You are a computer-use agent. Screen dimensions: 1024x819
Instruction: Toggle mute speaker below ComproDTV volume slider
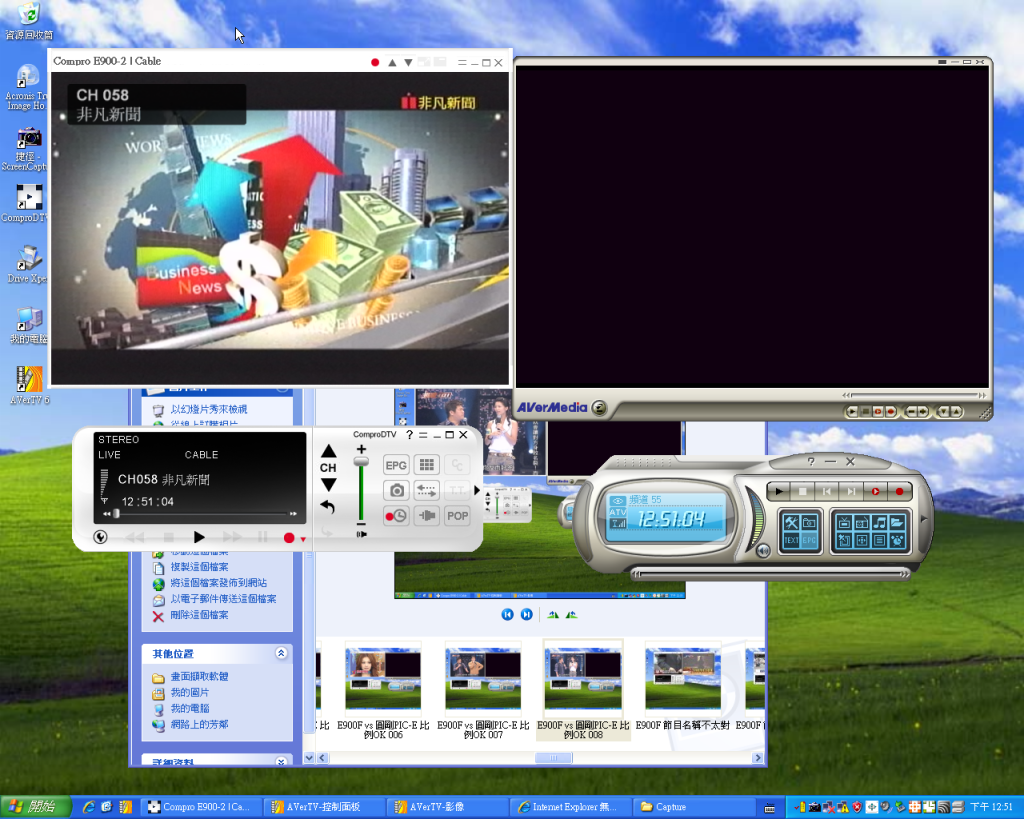361,534
